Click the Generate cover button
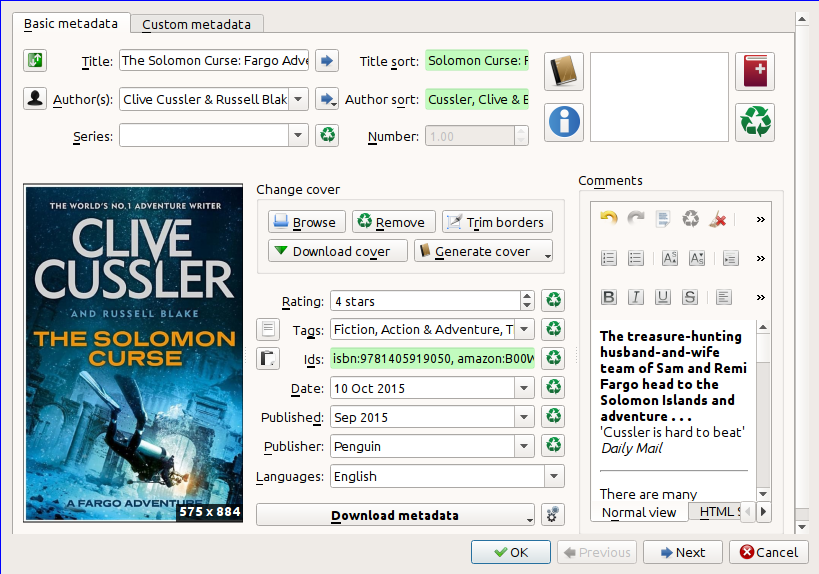 (484, 251)
